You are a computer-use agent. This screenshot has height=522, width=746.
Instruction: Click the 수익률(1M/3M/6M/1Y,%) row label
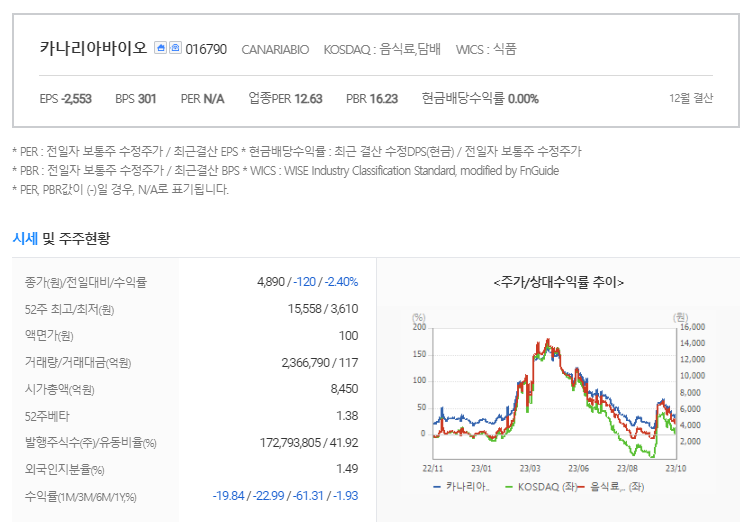80,497
